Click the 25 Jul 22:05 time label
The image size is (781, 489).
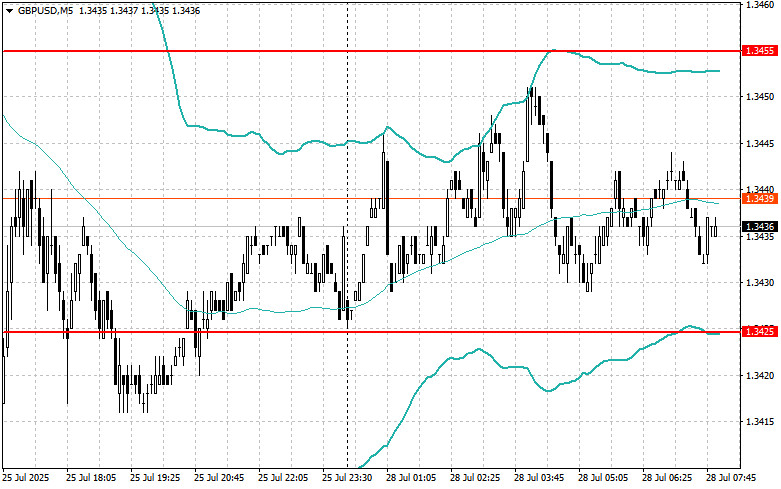(283, 478)
